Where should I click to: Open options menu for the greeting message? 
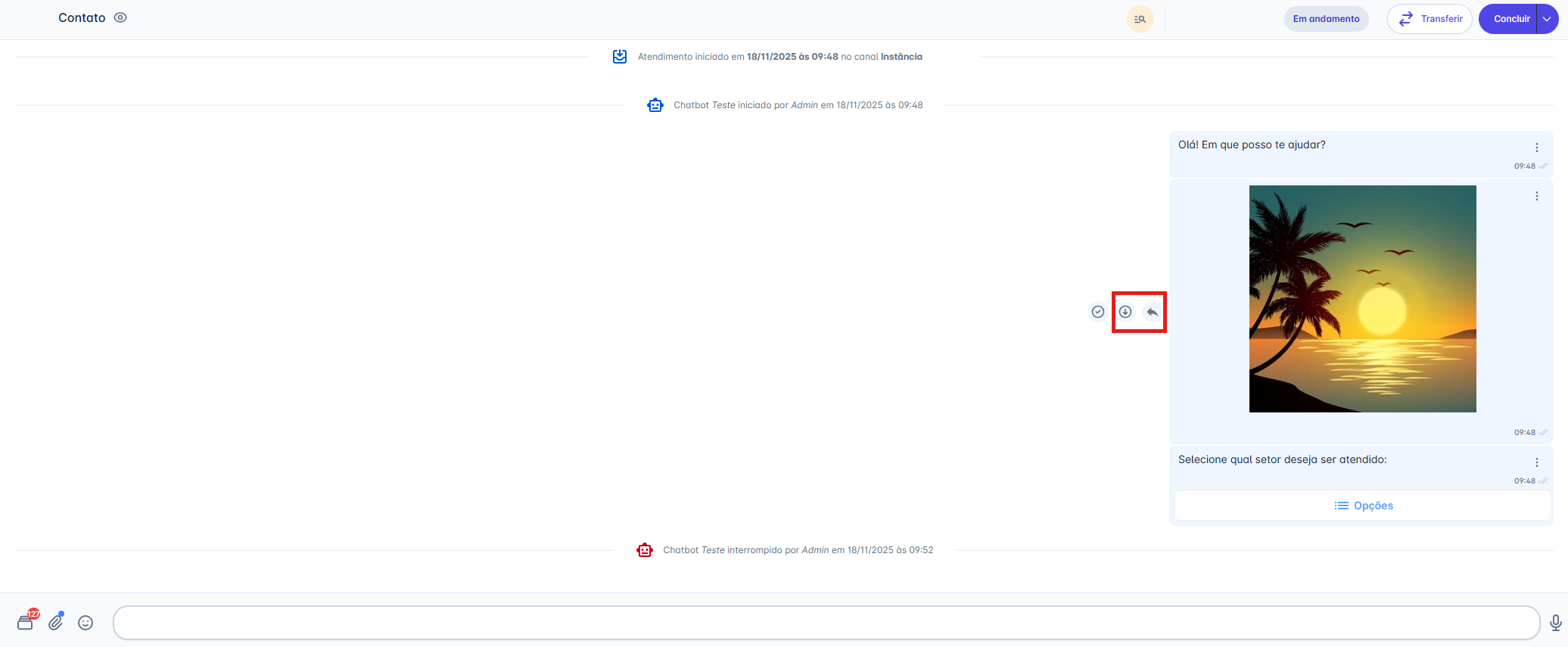(1536, 148)
